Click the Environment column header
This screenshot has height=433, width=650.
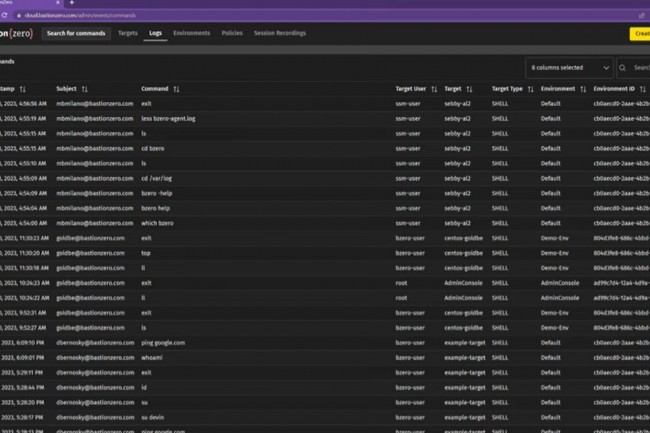click(558, 89)
